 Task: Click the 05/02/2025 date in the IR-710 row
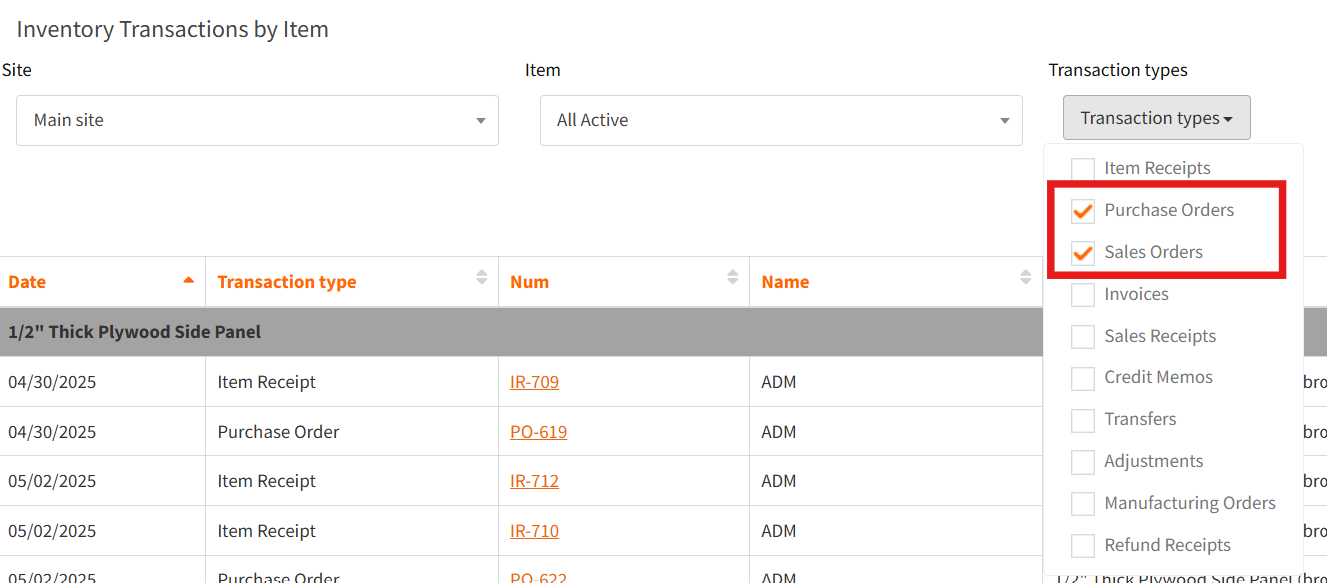tap(52, 531)
